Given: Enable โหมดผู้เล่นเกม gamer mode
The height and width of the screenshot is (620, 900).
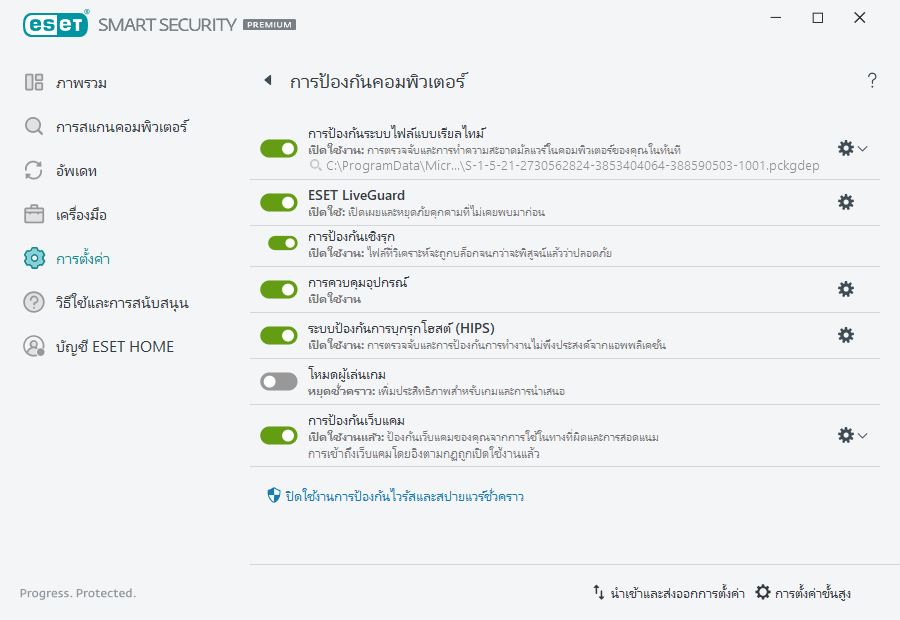Looking at the screenshot, I should (x=278, y=383).
